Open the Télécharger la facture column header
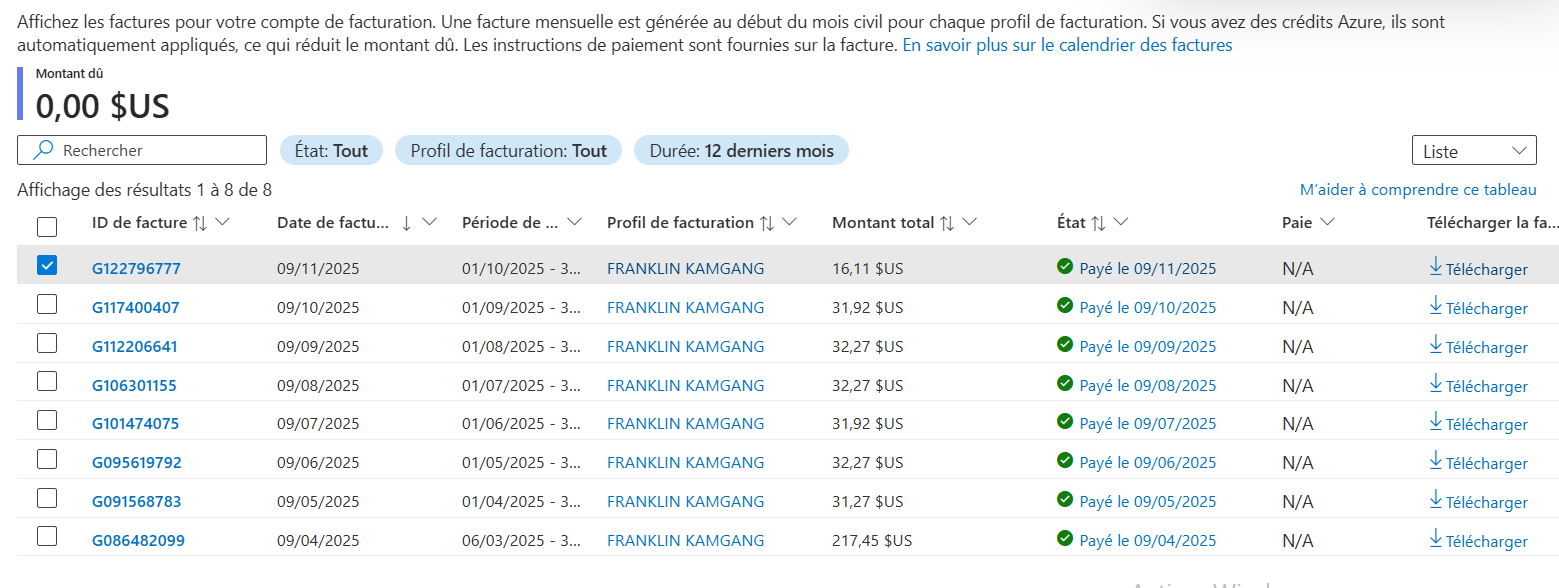This screenshot has width=1559, height=588. click(x=1492, y=223)
